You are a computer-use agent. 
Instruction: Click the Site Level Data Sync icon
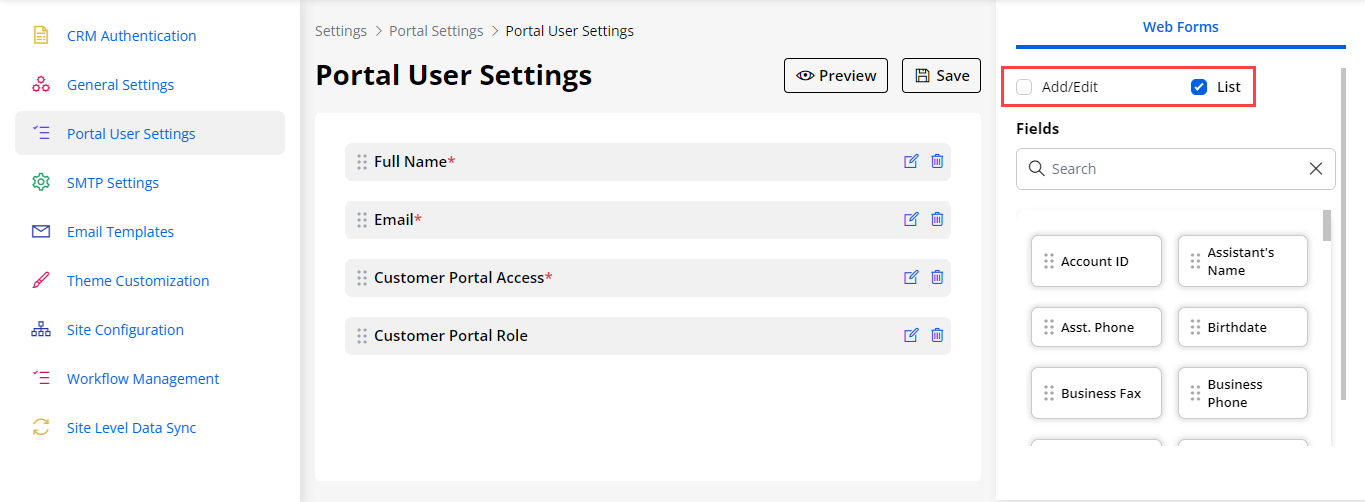41,428
